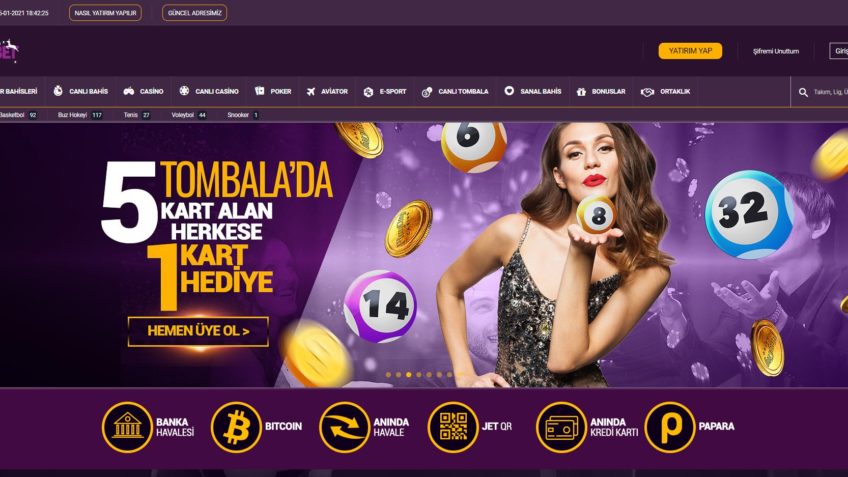
Task: Click the Yatırım Yap button
Action: (x=690, y=51)
